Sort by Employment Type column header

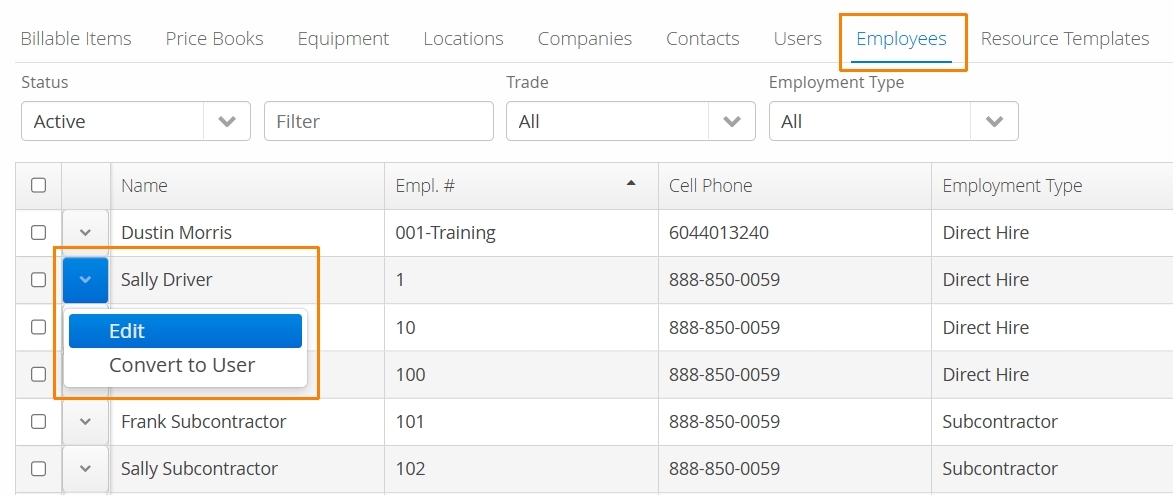pos(1052,185)
